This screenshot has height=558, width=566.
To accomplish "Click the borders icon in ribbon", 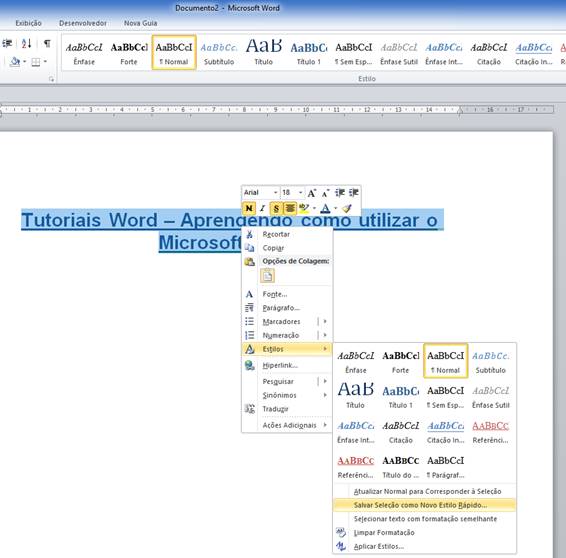I will [36, 62].
